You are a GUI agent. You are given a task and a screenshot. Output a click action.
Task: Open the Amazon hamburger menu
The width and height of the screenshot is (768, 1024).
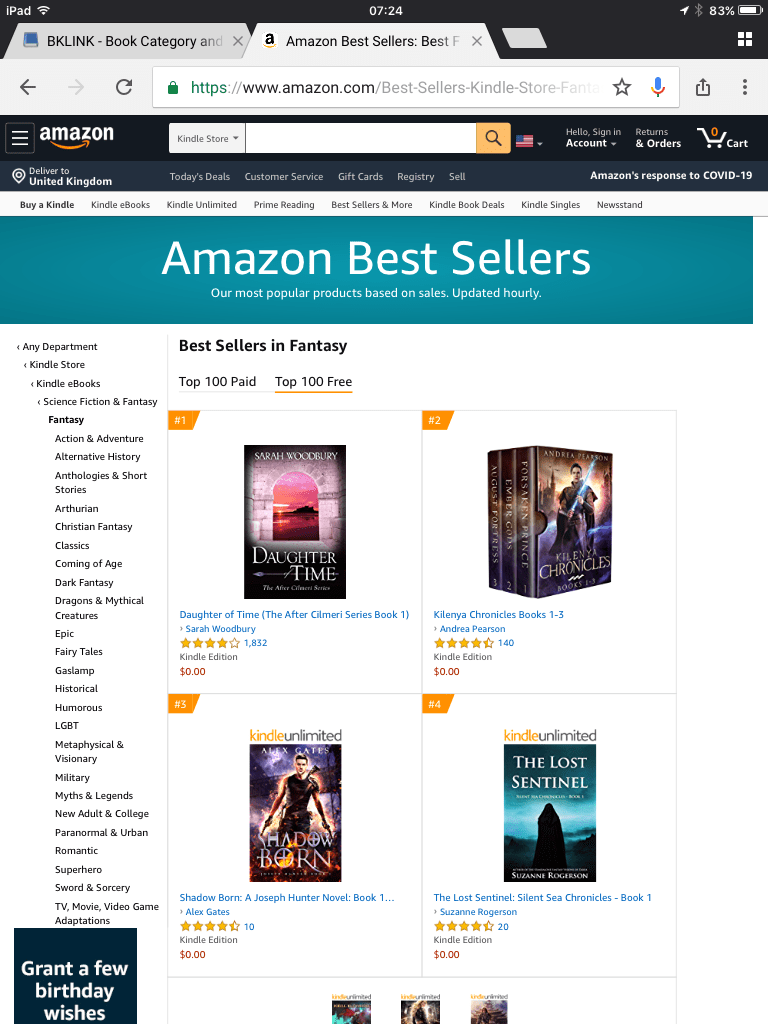click(20, 138)
